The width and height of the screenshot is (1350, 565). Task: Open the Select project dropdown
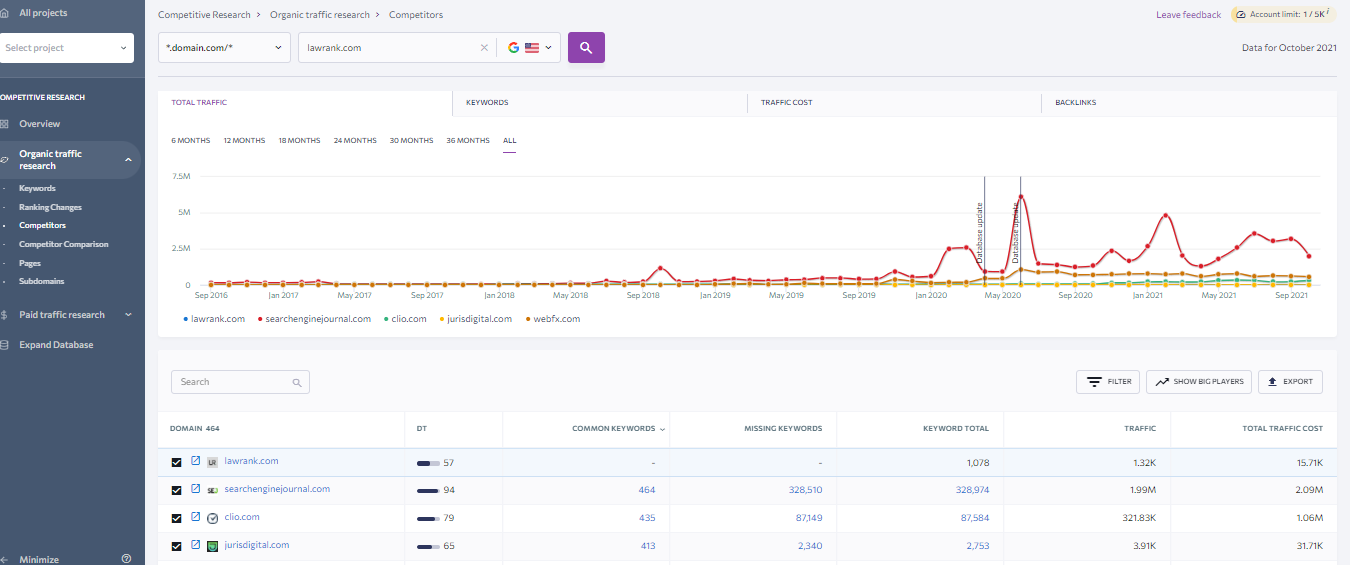(x=66, y=48)
